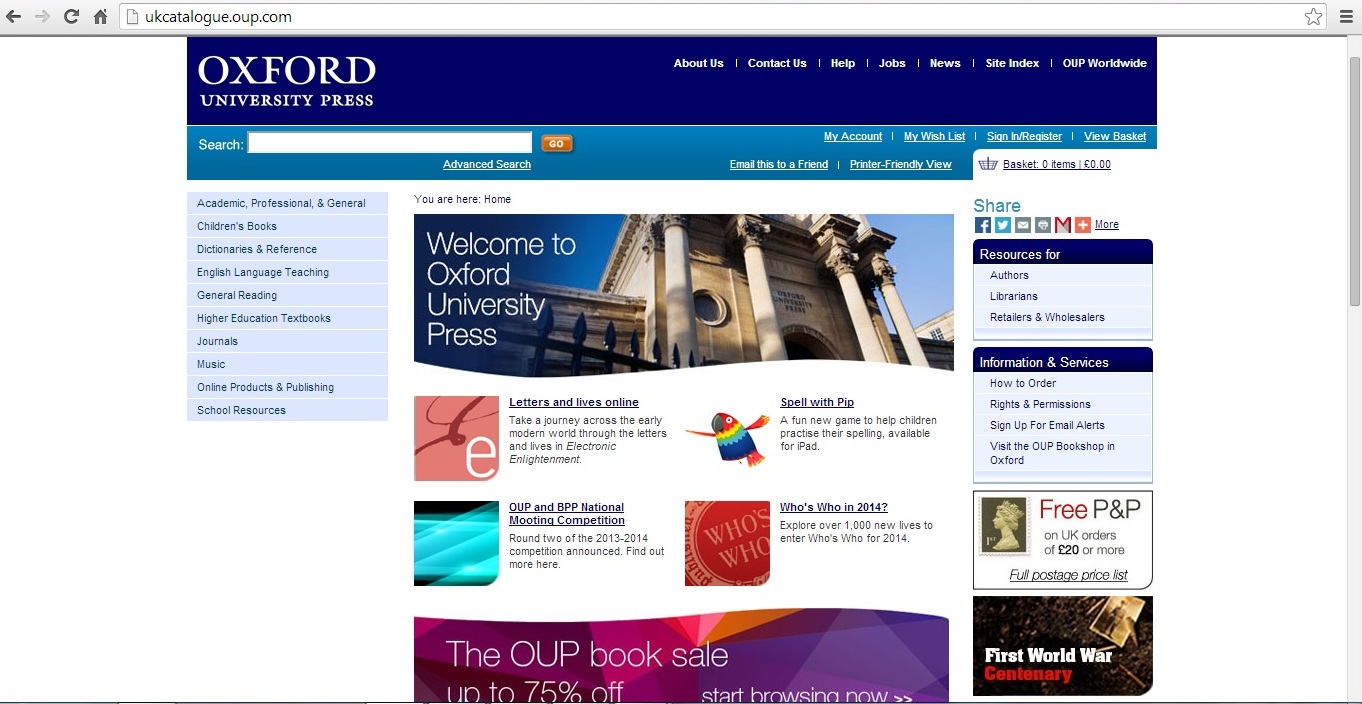
Task: Share page via Twitter icon
Action: pos(1003,225)
